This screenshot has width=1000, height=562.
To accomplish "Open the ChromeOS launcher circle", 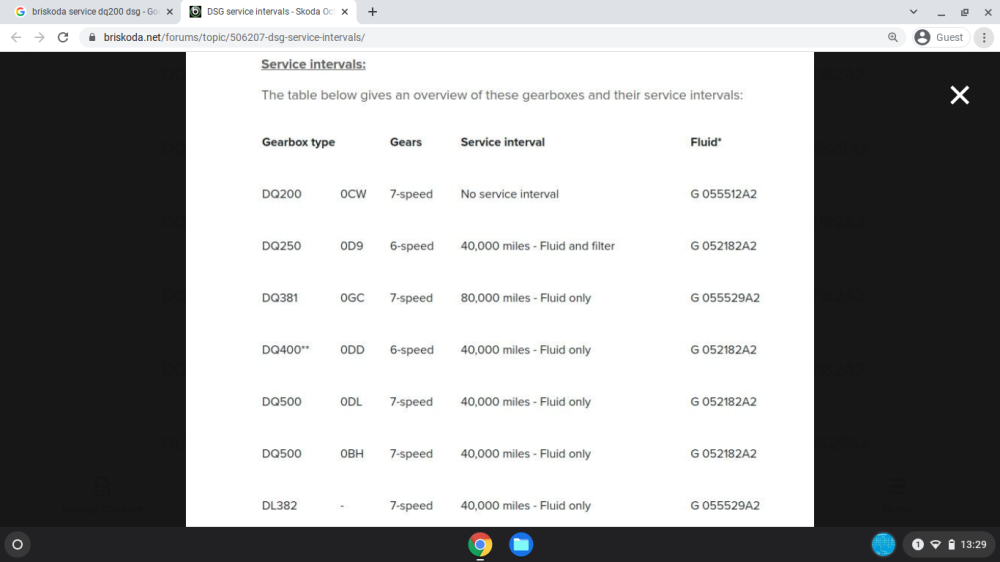I will (17, 544).
